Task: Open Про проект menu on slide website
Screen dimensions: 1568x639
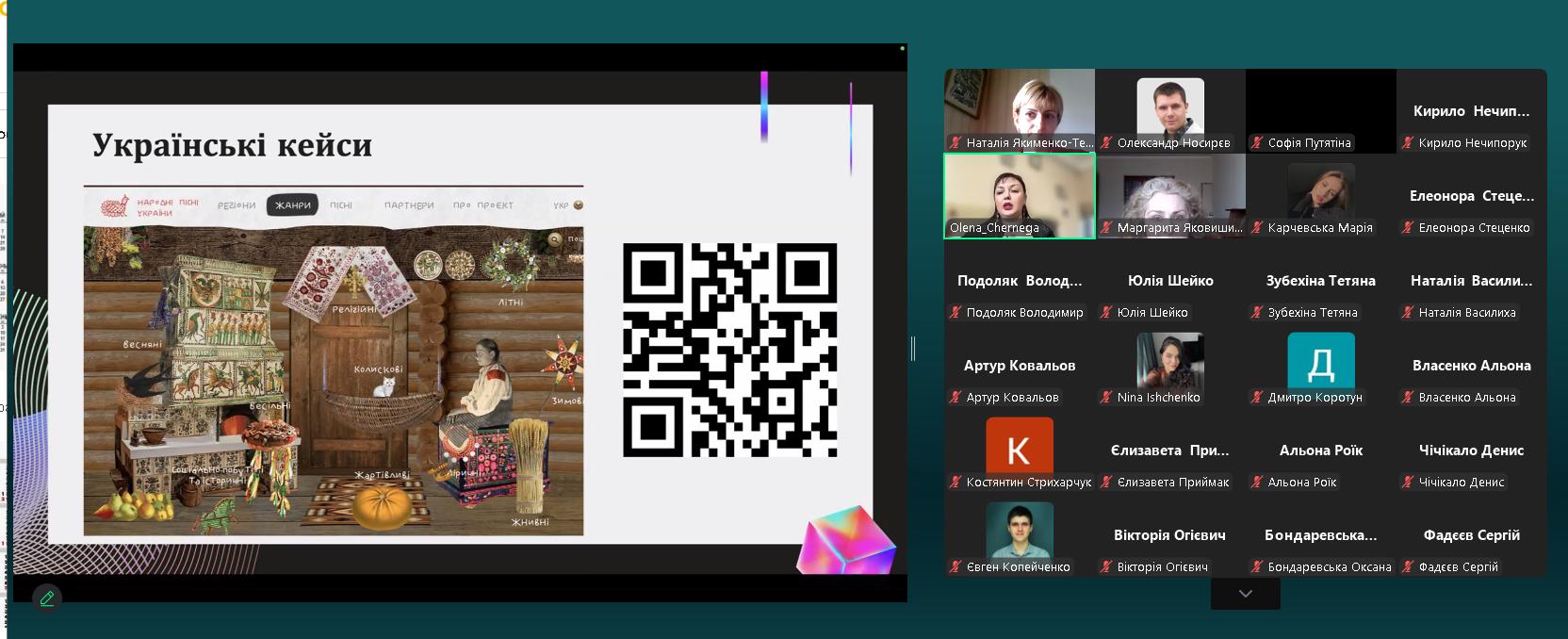Action: pyautogui.click(x=483, y=205)
